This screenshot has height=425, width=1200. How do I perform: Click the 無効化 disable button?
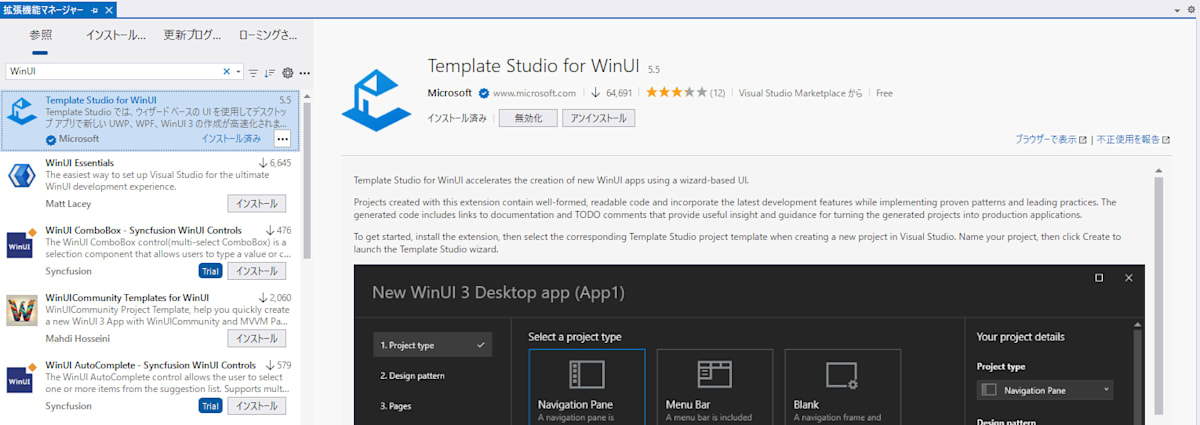pyautogui.click(x=528, y=118)
